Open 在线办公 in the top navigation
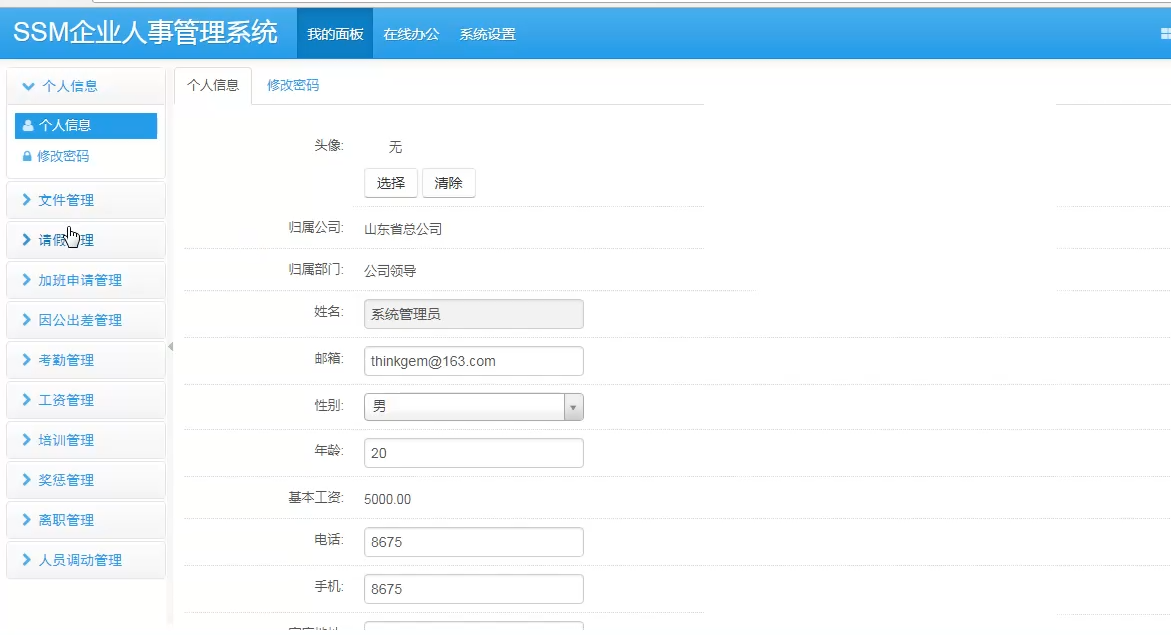The image size is (1171, 635). pos(411,34)
